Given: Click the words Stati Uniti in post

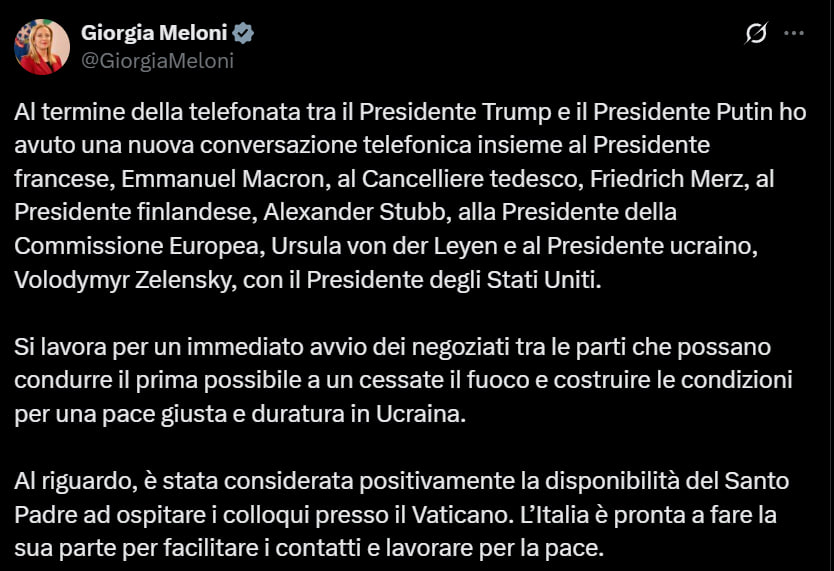Looking at the screenshot, I should click(543, 280).
